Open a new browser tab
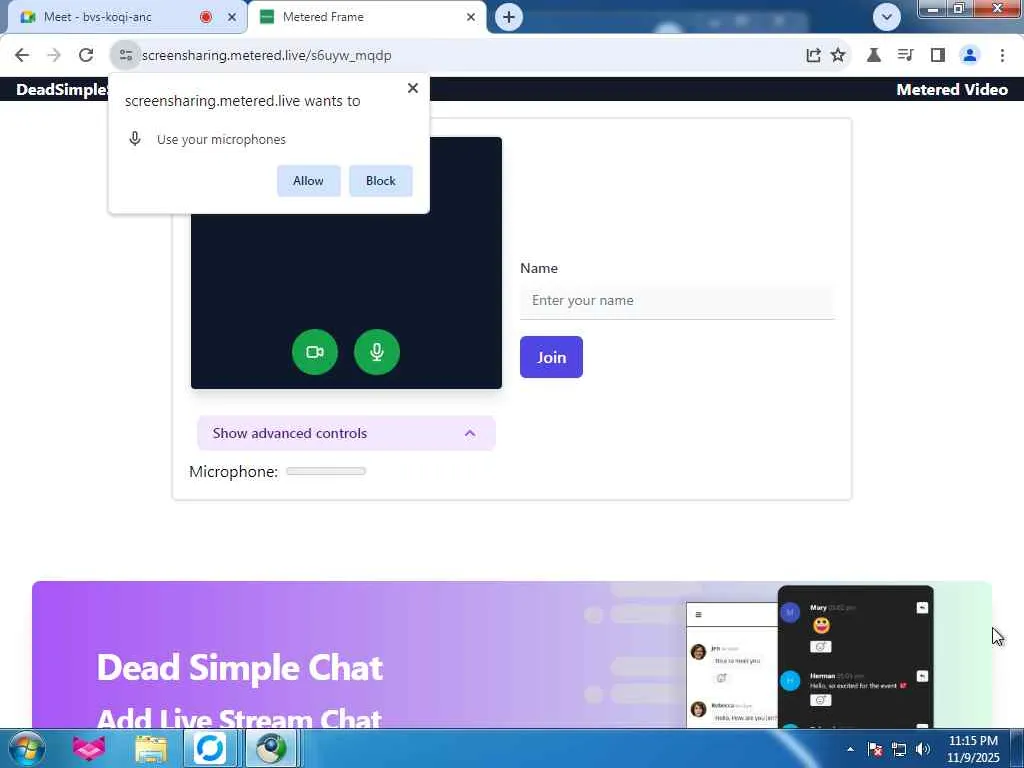Image resolution: width=1024 pixels, height=768 pixels. 509,17
